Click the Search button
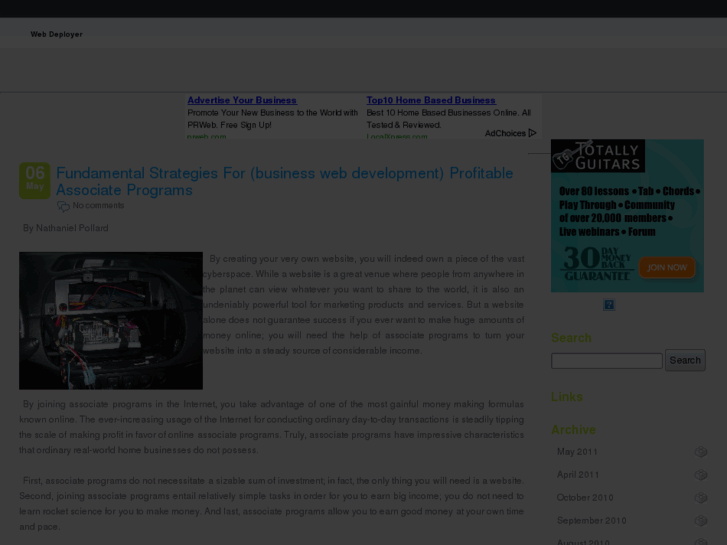Viewport: 727px width, 545px height. [x=685, y=360]
